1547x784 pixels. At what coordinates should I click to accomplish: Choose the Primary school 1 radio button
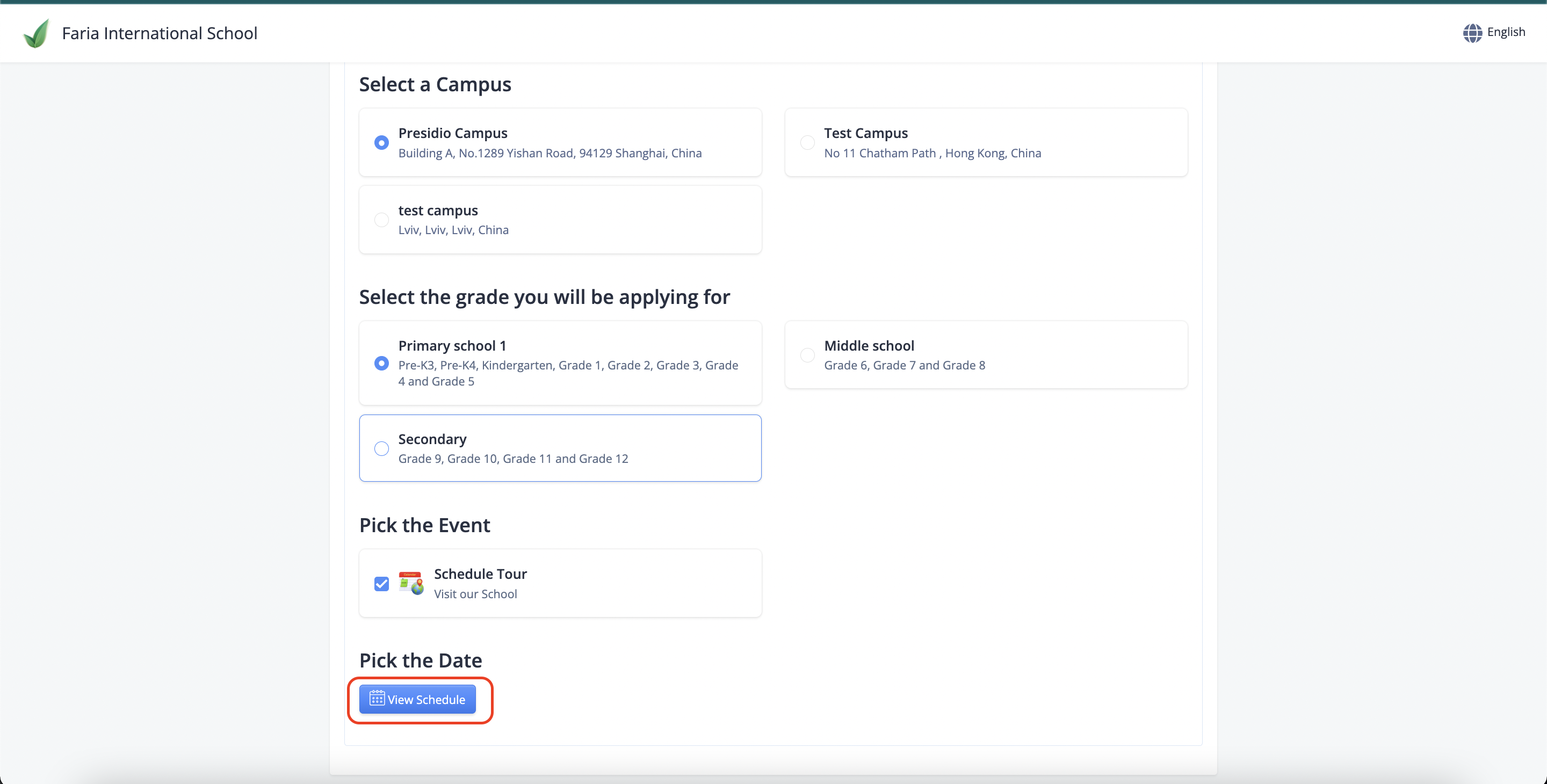[x=381, y=363]
